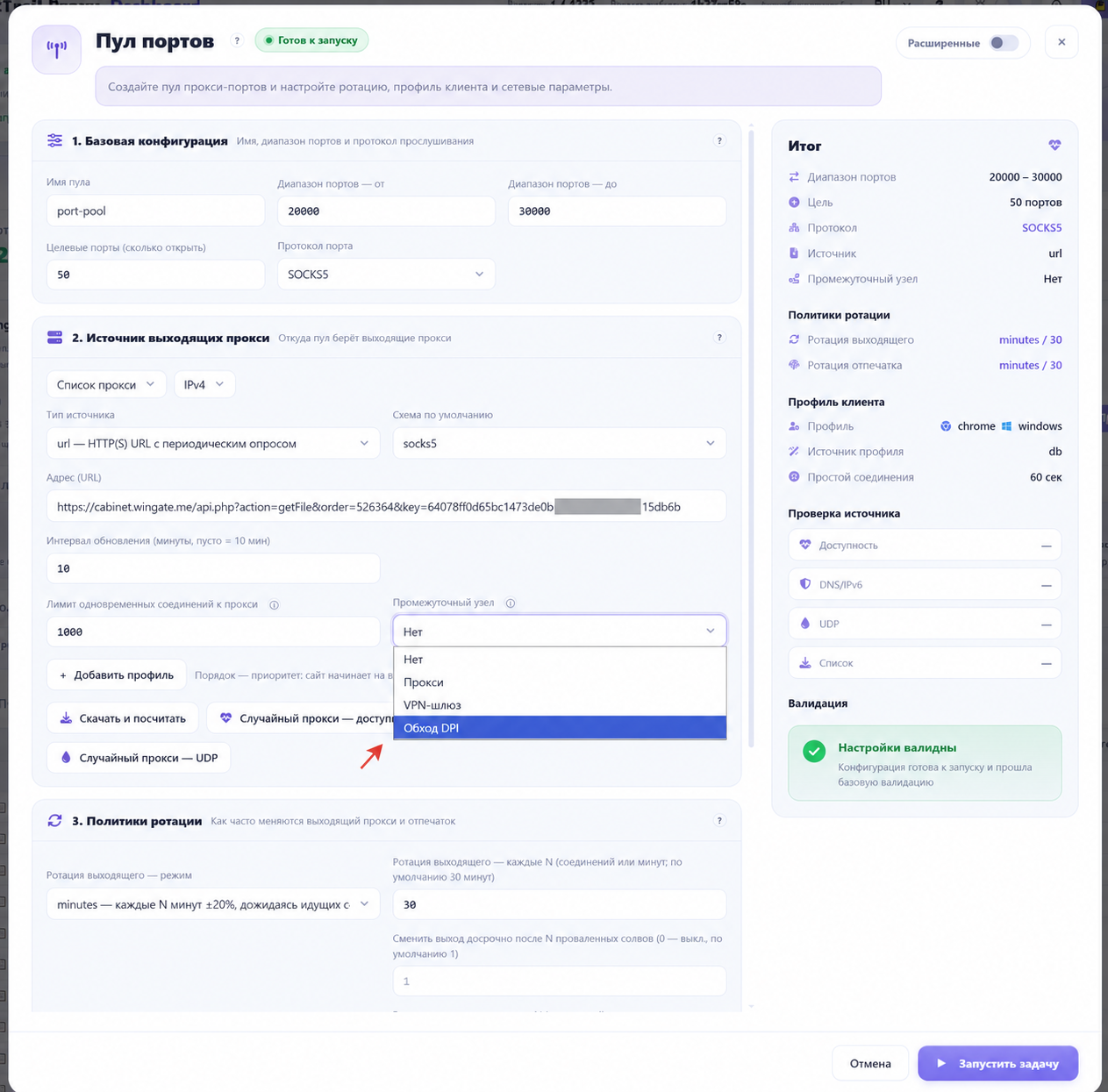Click the windows OS icon in Профиль row

[1006, 426]
